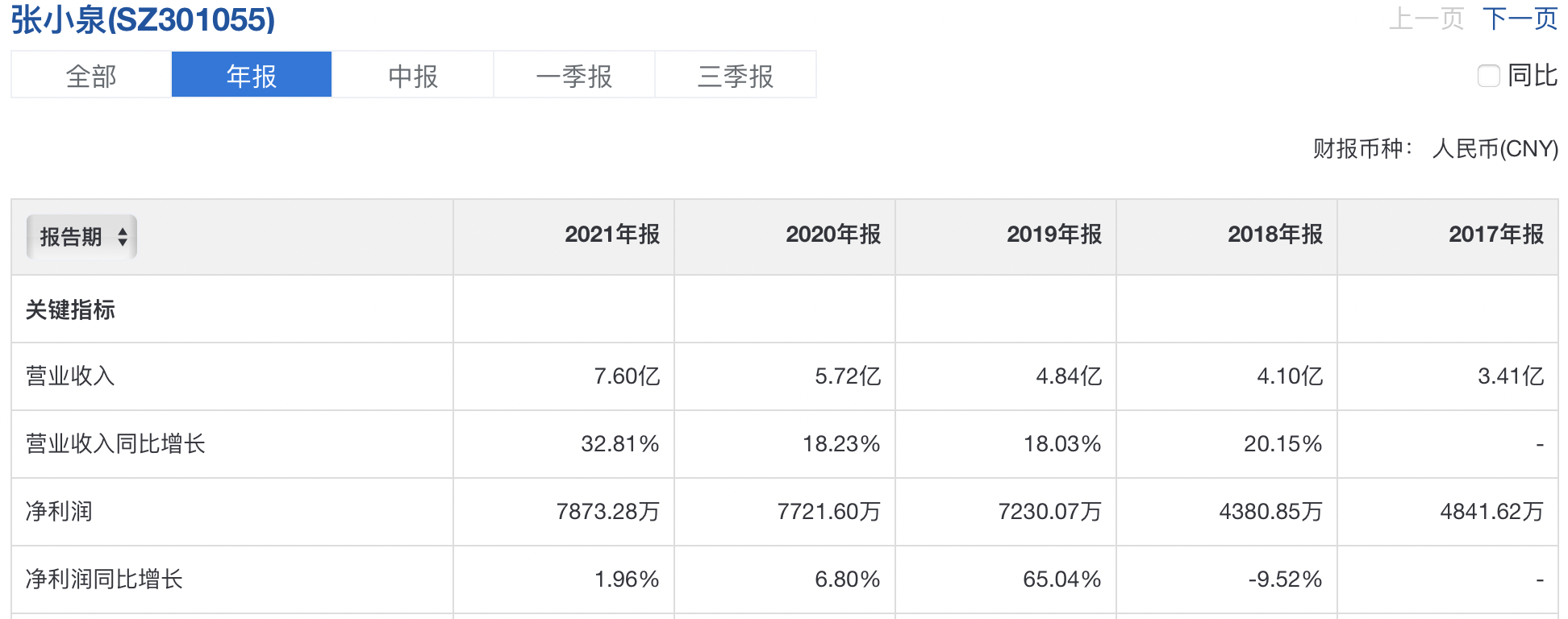Show the 三季报 tab
Image resolution: width=1568 pixels, height=619 pixels.
pos(736,76)
